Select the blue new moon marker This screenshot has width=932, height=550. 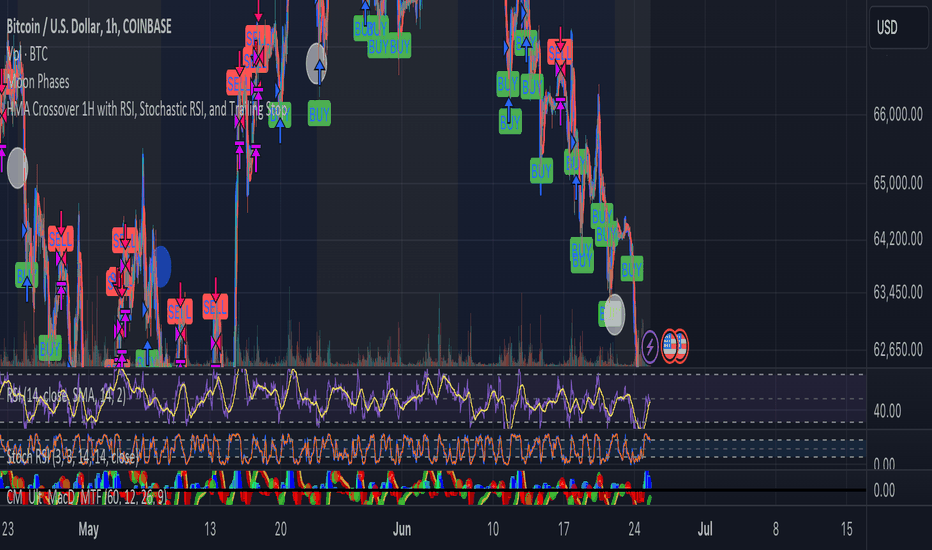tap(162, 266)
